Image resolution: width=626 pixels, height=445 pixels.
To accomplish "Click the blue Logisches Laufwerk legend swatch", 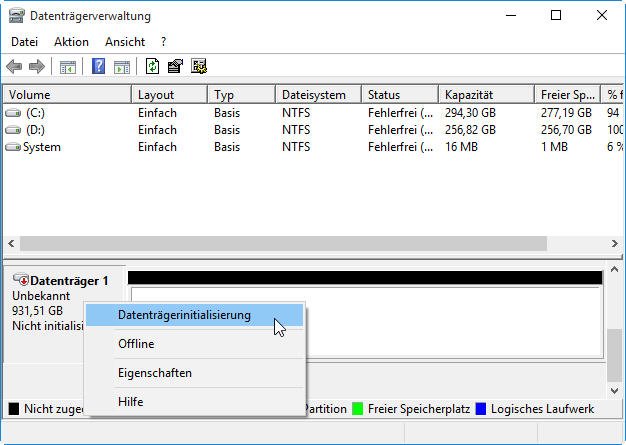I will (x=481, y=409).
